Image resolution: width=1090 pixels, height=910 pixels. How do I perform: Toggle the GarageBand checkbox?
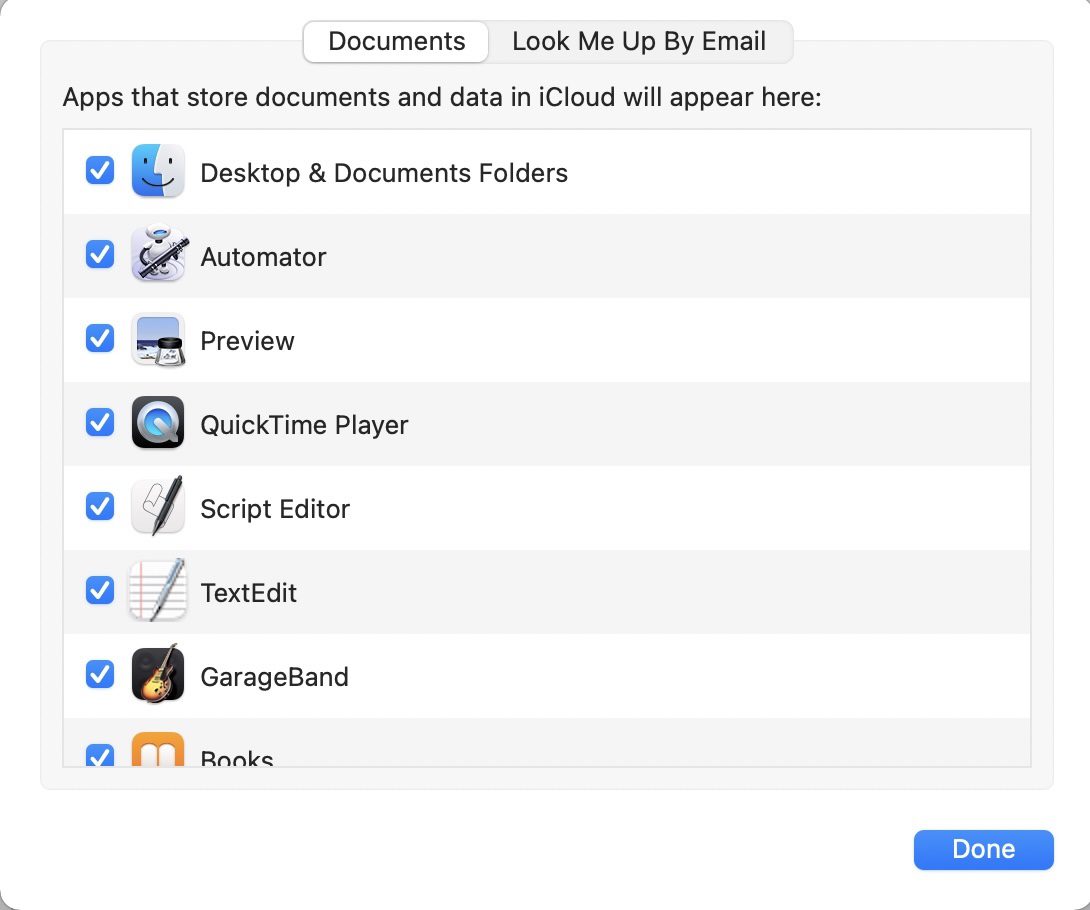pyautogui.click(x=100, y=675)
